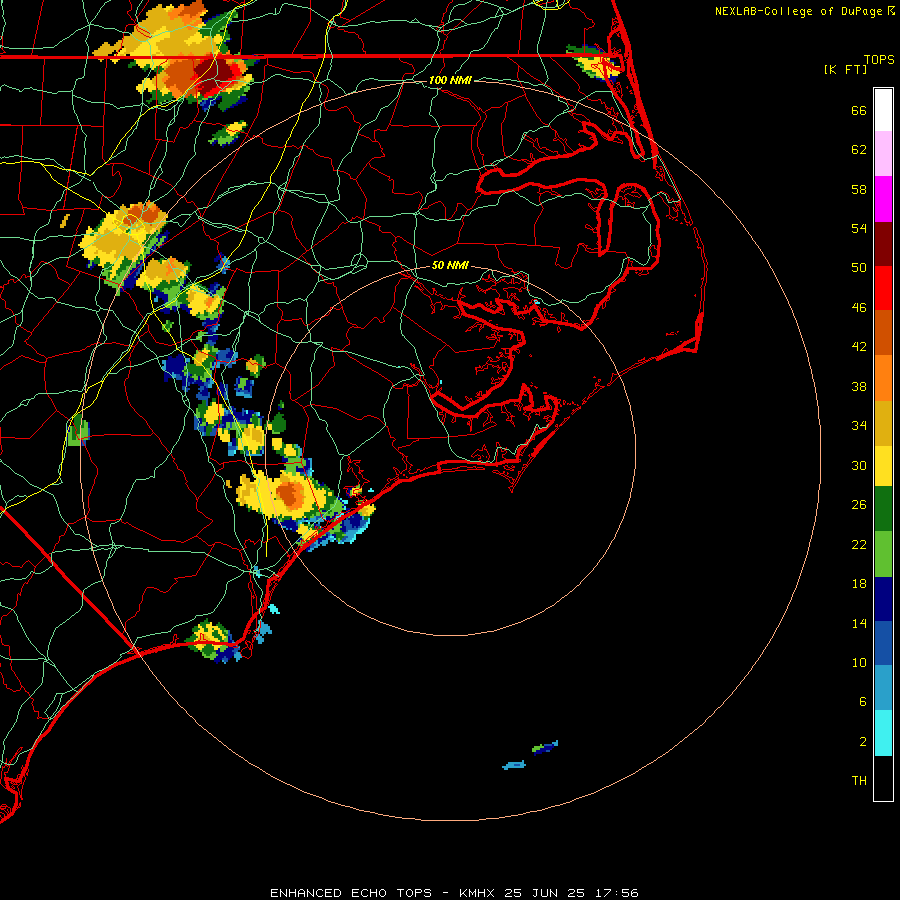Image resolution: width=900 pixels, height=900 pixels.
Task: Click the bright red swatch near 50 kft
Action: (883, 288)
